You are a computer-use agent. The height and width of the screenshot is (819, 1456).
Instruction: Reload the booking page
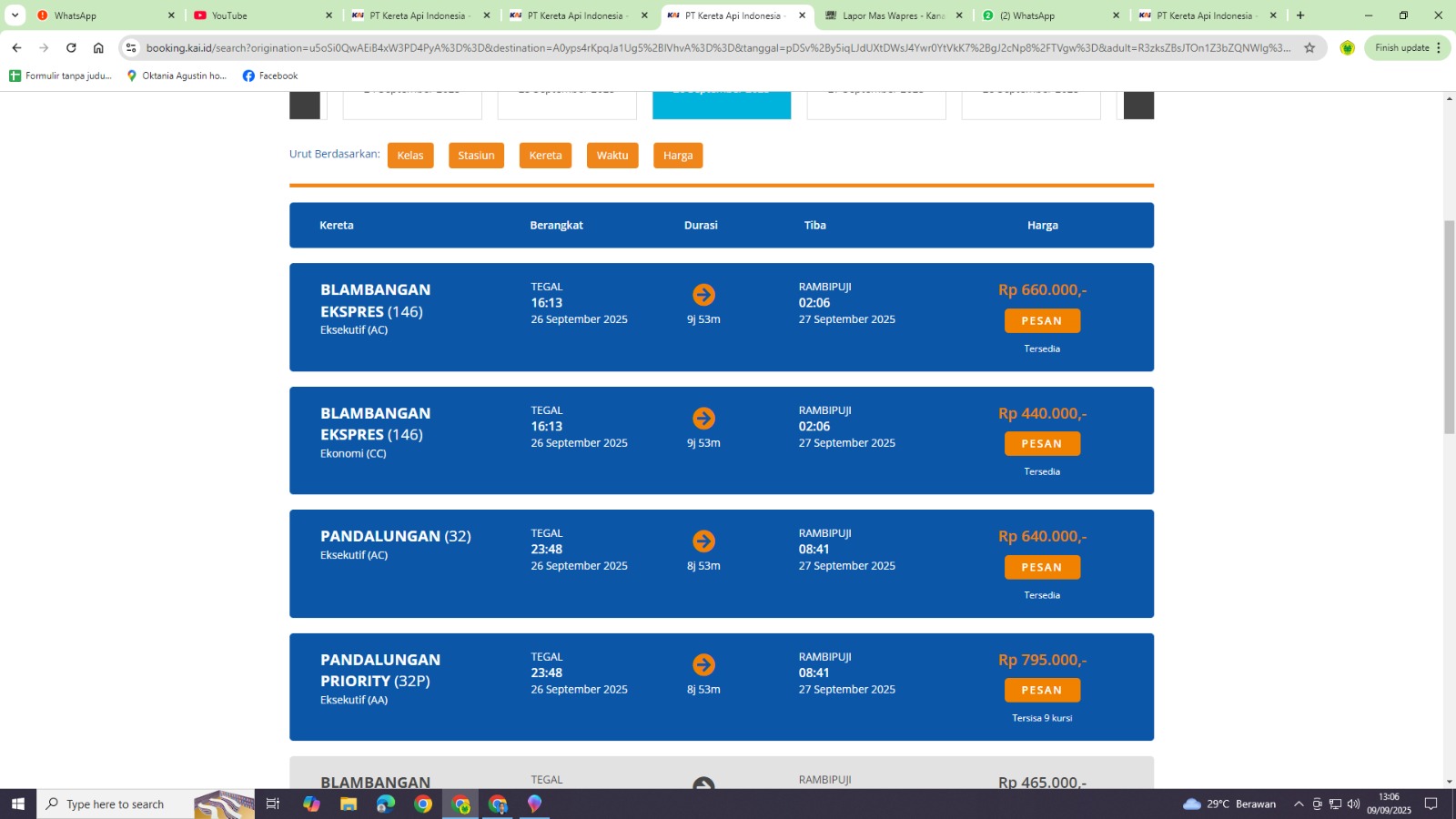point(71,48)
